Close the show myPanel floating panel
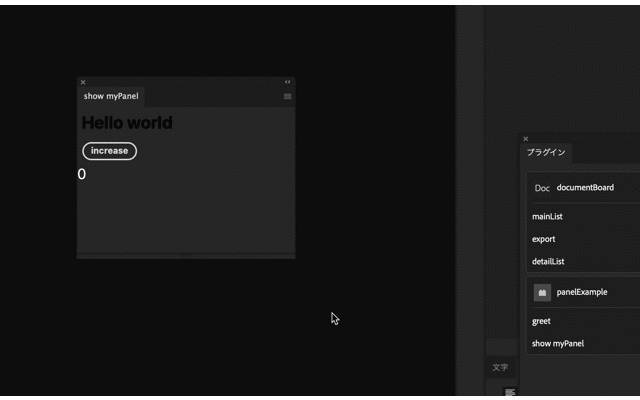 pyautogui.click(x=83, y=82)
